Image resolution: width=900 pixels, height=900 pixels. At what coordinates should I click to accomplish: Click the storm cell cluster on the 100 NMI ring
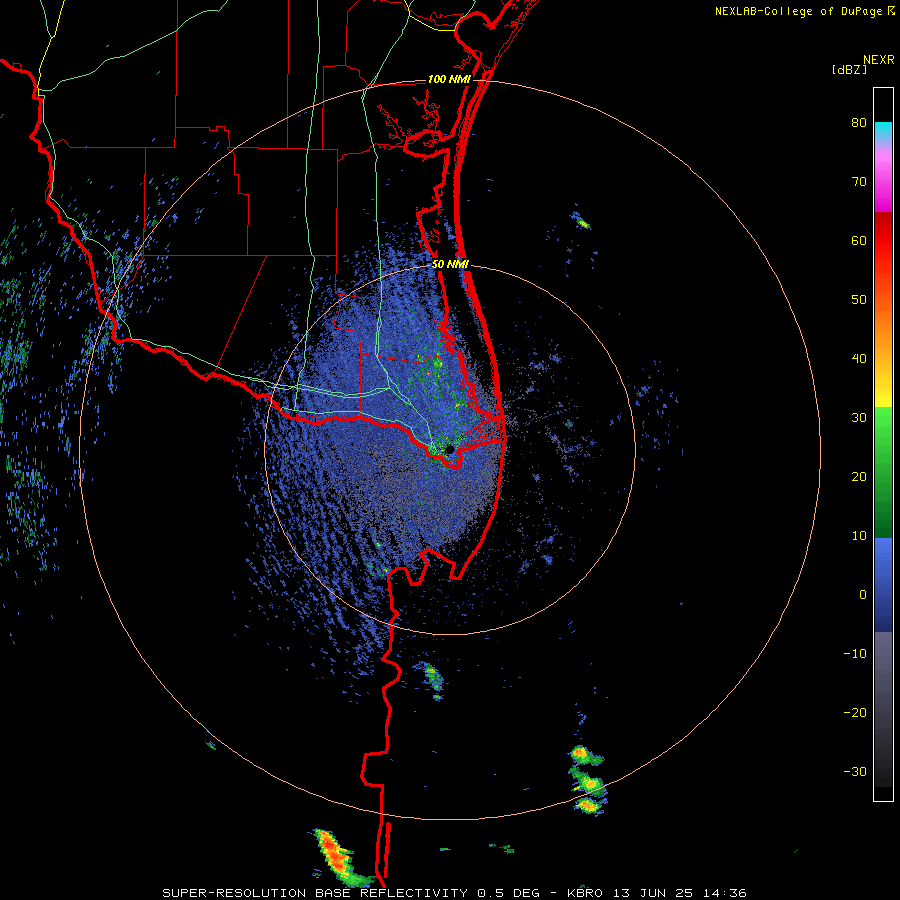pos(587,779)
